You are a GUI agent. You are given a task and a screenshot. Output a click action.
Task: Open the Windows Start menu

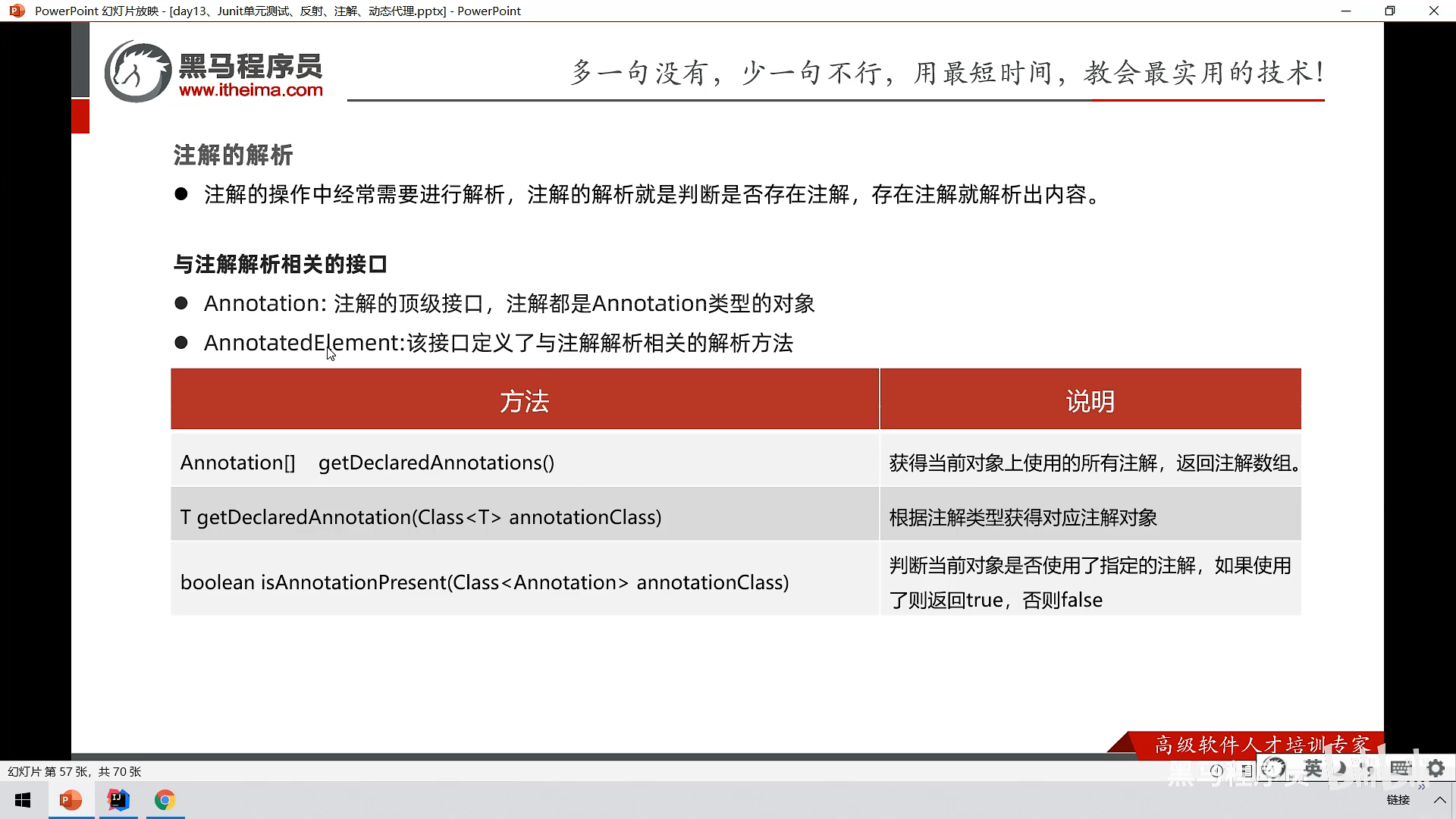coord(23,800)
